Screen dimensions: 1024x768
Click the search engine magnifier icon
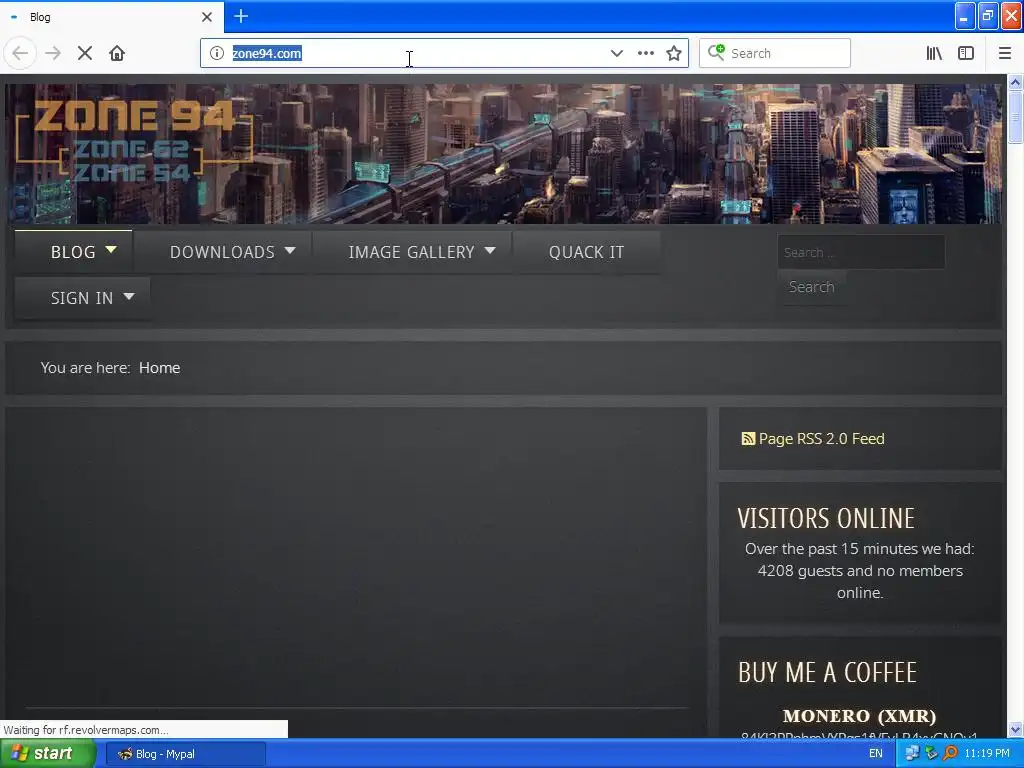pyautogui.click(x=716, y=52)
